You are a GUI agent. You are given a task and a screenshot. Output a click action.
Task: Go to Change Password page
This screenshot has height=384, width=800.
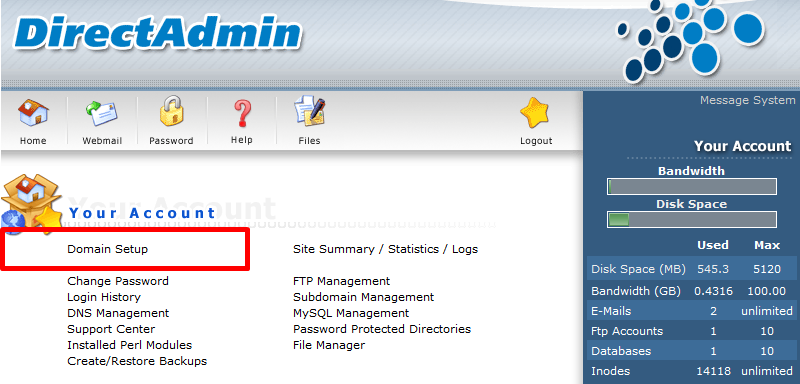[x=118, y=281]
